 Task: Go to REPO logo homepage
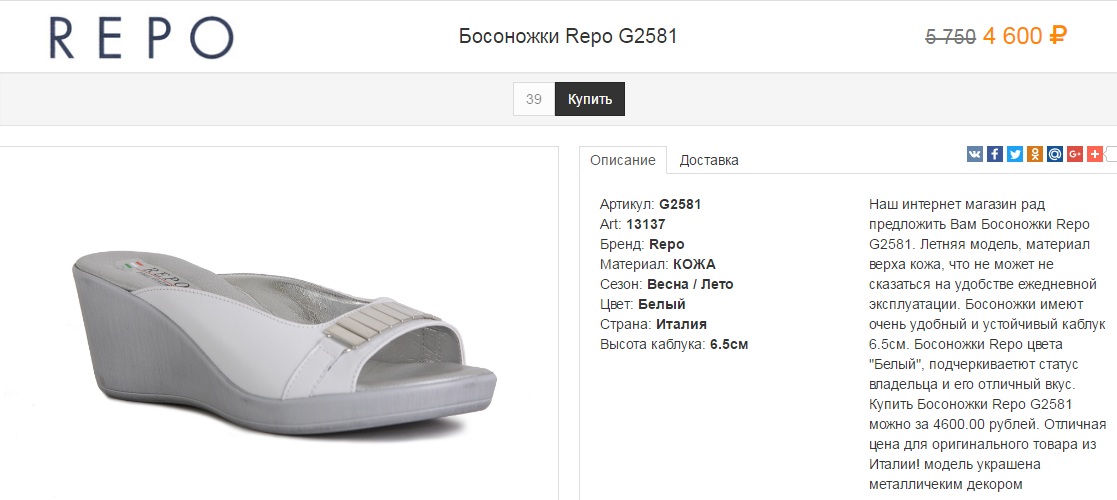(x=141, y=38)
